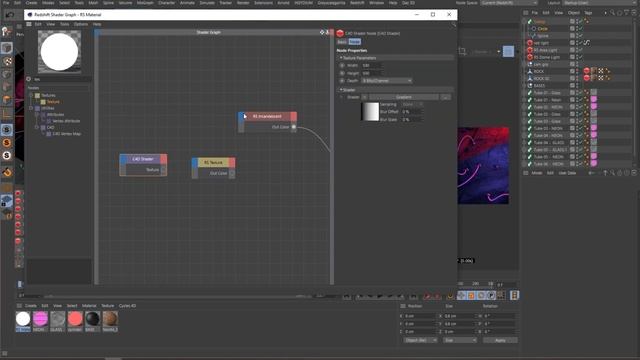Screen dimensions: 640x360
Task: Click the white S snap icon in the left toolbar
Action: coord(7,156)
